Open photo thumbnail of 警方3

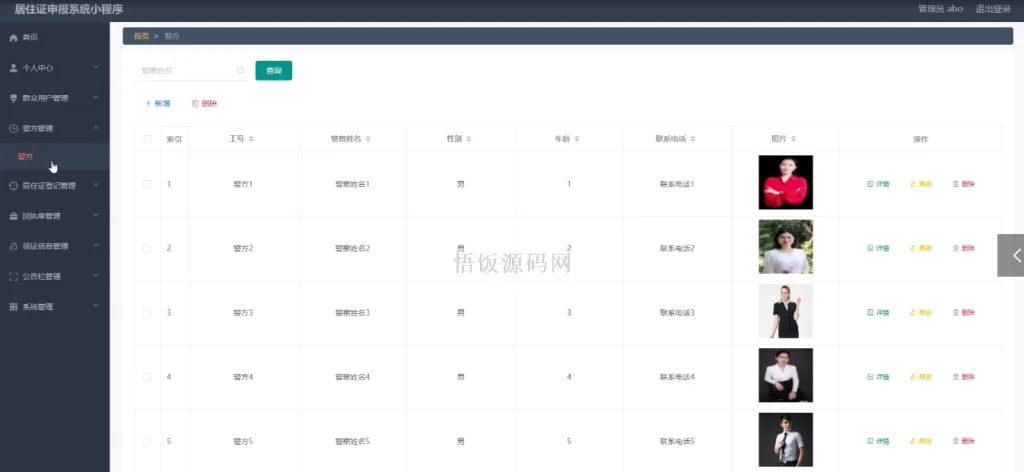(x=786, y=311)
